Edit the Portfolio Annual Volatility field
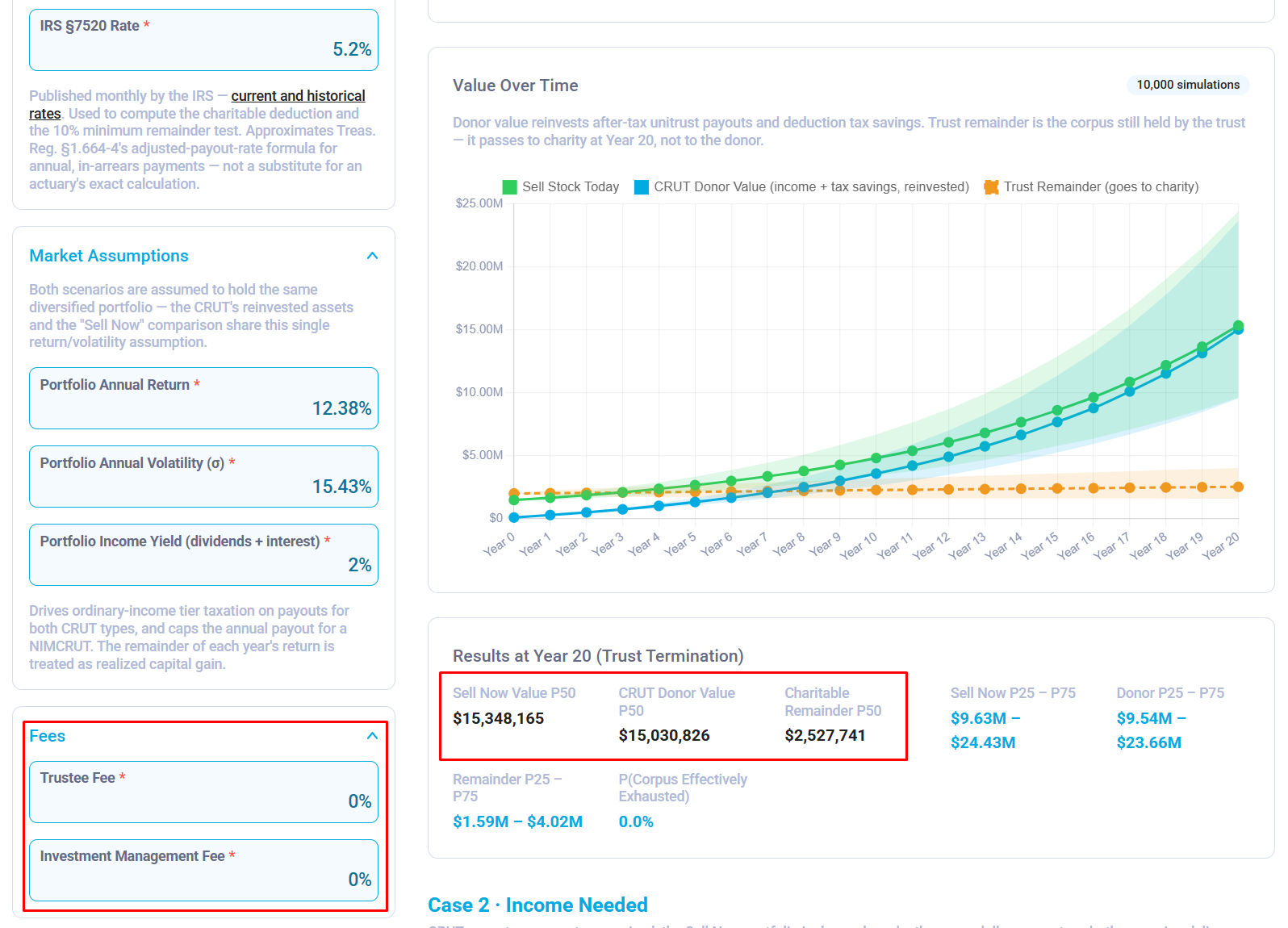The image size is (1288, 928). point(203,477)
